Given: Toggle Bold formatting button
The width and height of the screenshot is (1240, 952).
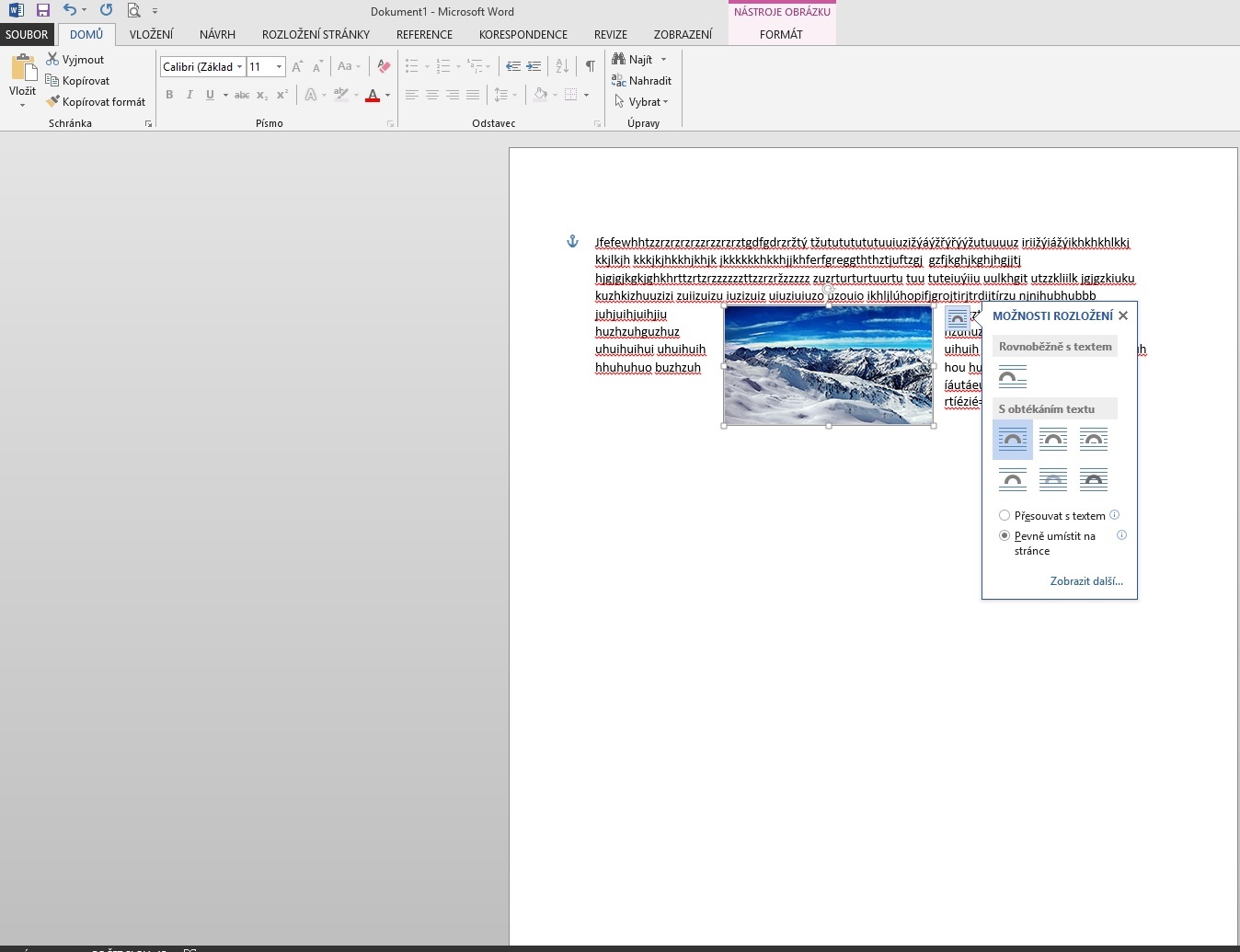Looking at the screenshot, I should coord(169,95).
